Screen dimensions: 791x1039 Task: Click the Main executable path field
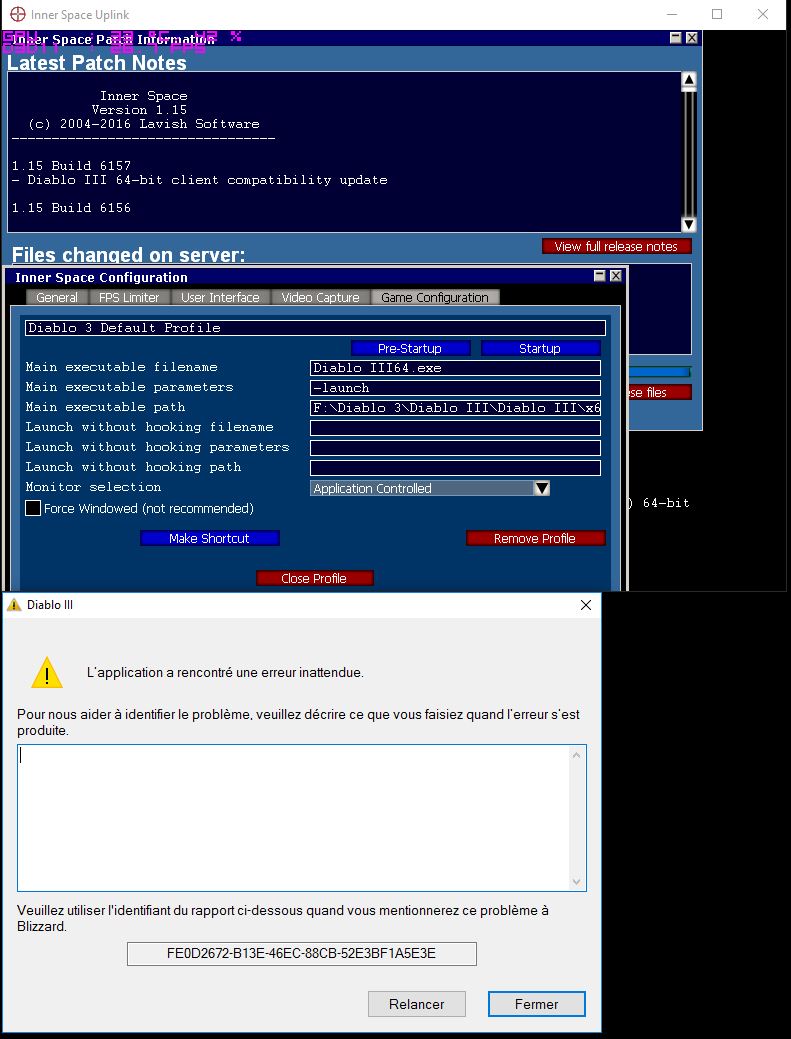[x=455, y=408]
